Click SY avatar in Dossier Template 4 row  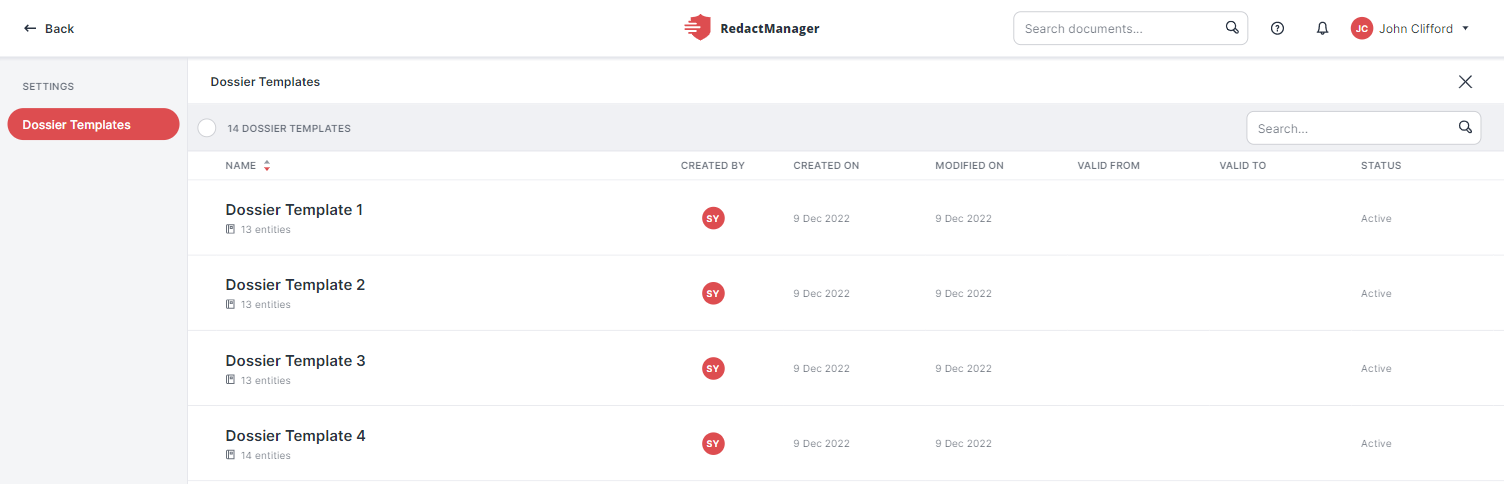(x=713, y=443)
